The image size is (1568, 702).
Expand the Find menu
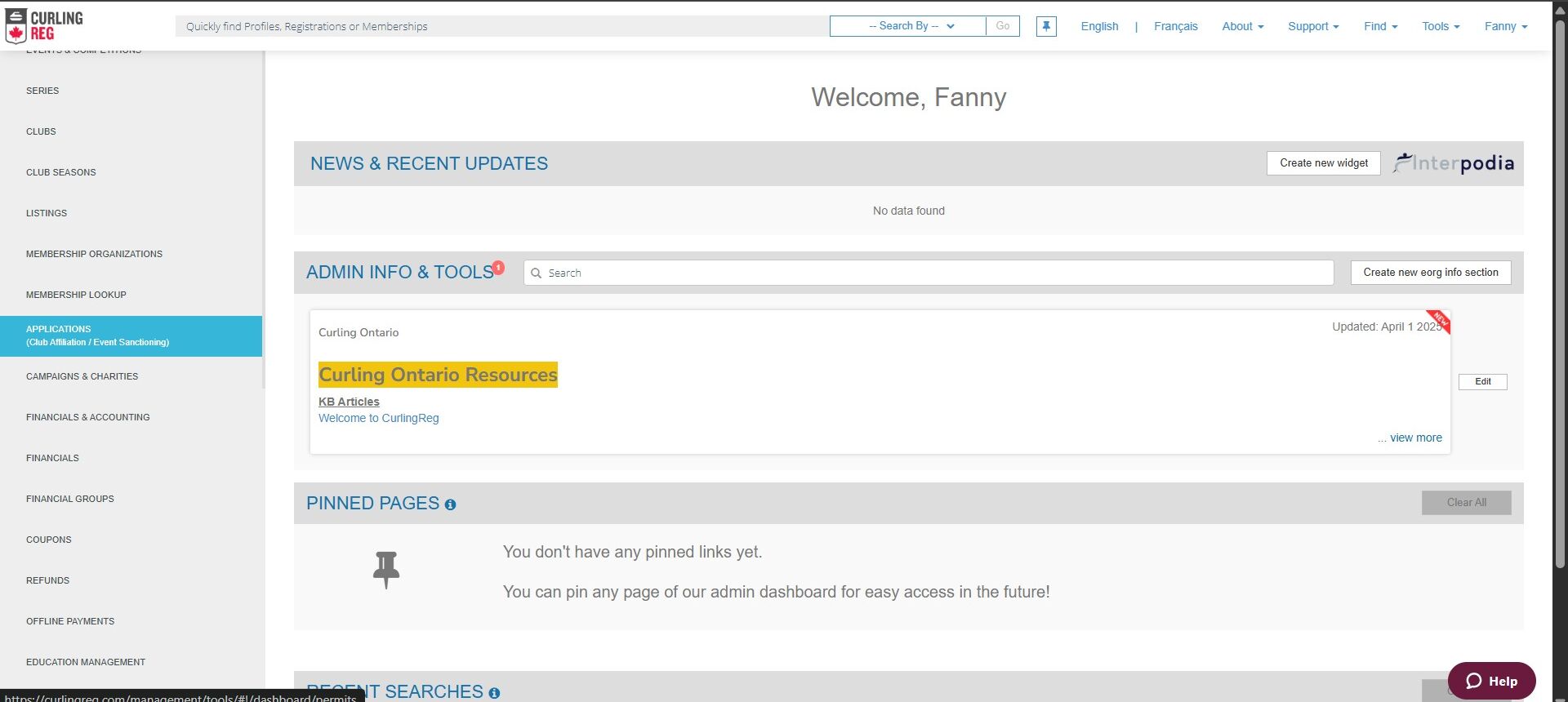click(1380, 26)
